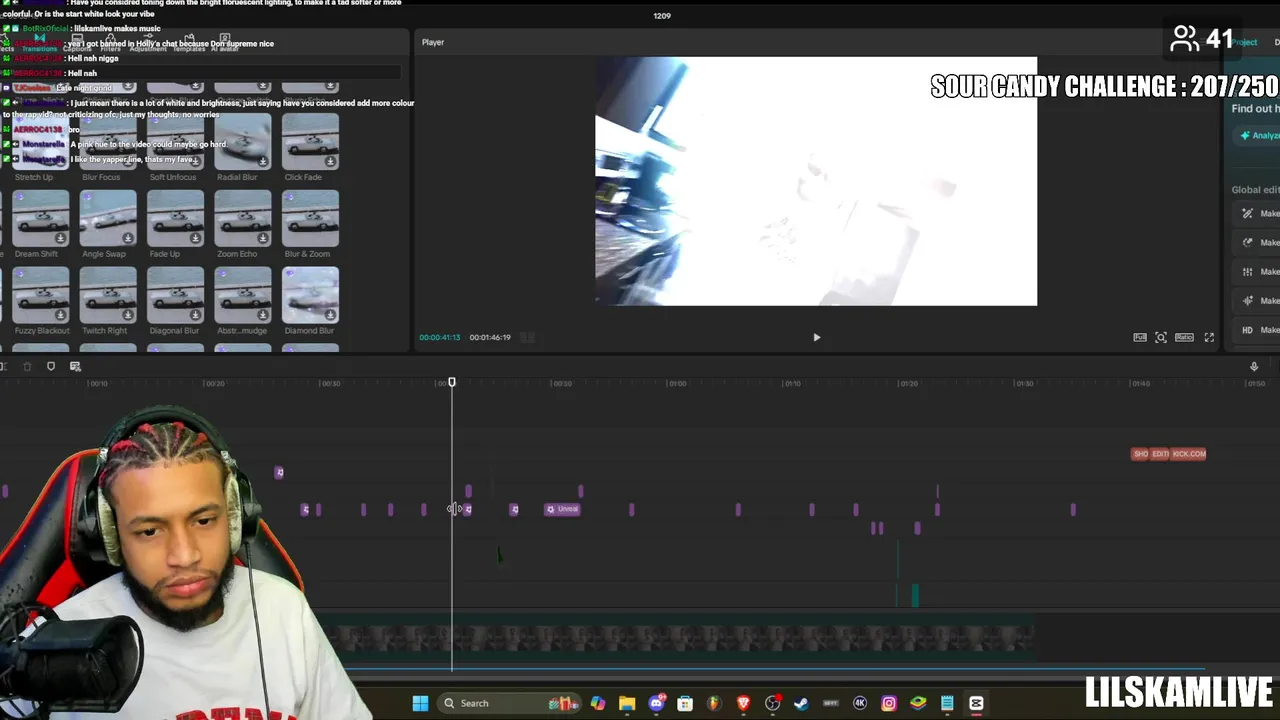Select the Angle Swap transition thumbnail
Screen dimensions: 1280x720
(108, 217)
